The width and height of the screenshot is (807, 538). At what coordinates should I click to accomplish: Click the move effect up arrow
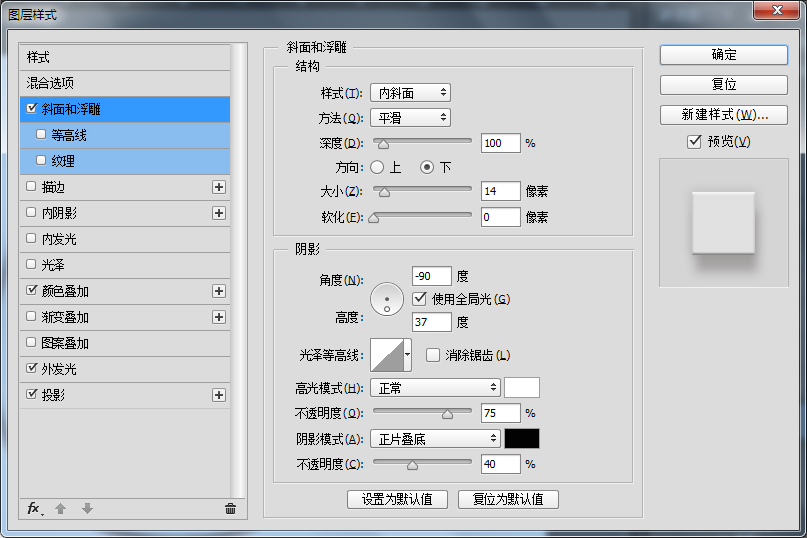coord(61,509)
